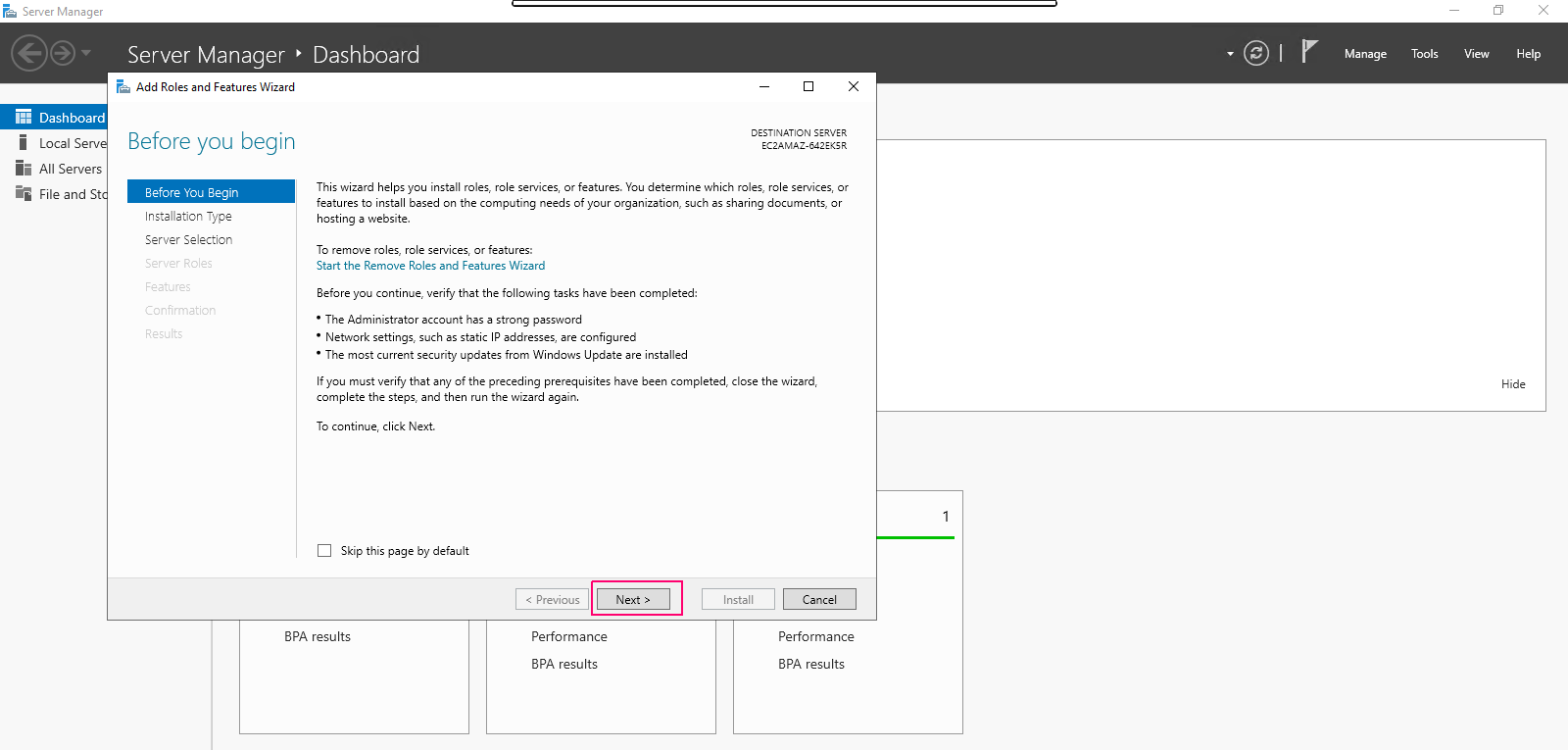The height and width of the screenshot is (750, 1568).
Task: Click the Previous button in wizard
Action: (552, 599)
